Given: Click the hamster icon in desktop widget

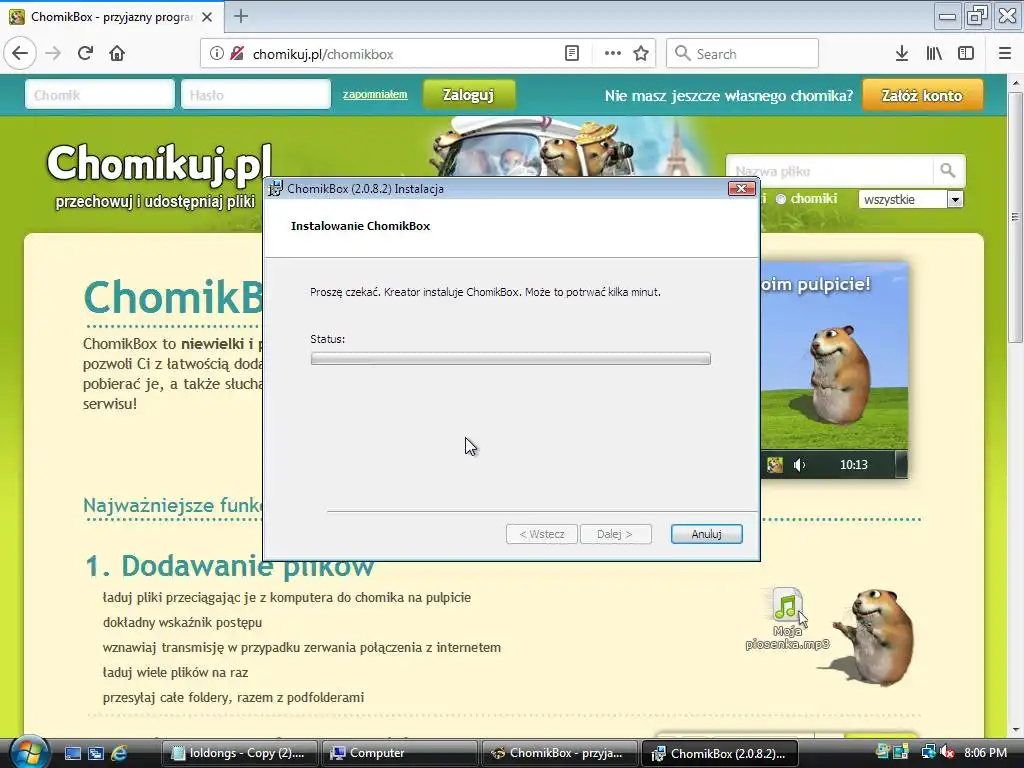Looking at the screenshot, I should 775,465.
